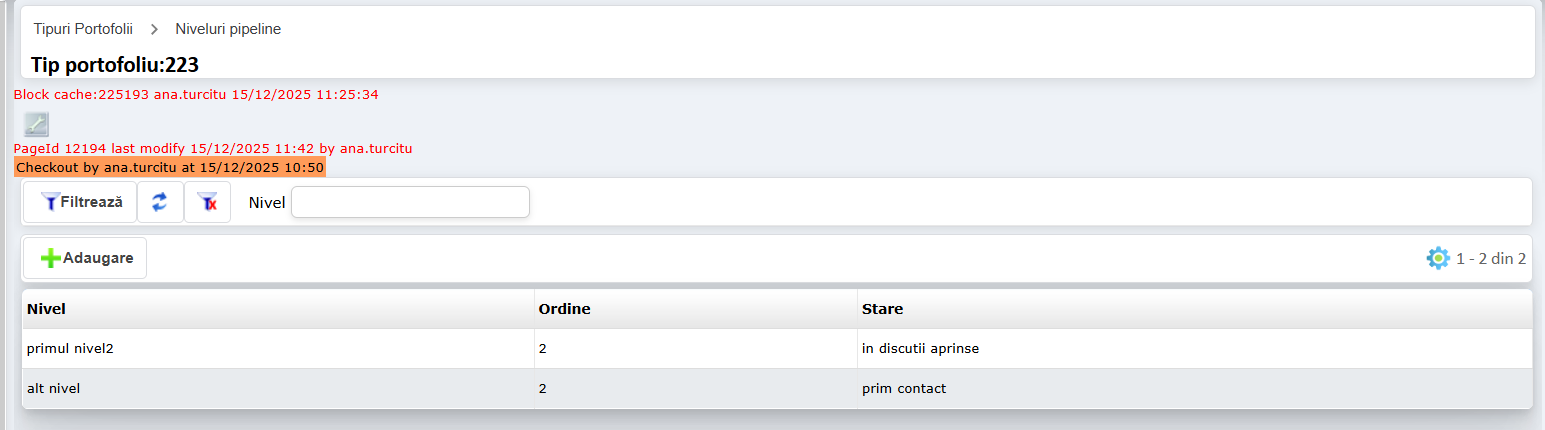Select the 'primul nivel2' row
The image size is (1545, 430).
78,349
